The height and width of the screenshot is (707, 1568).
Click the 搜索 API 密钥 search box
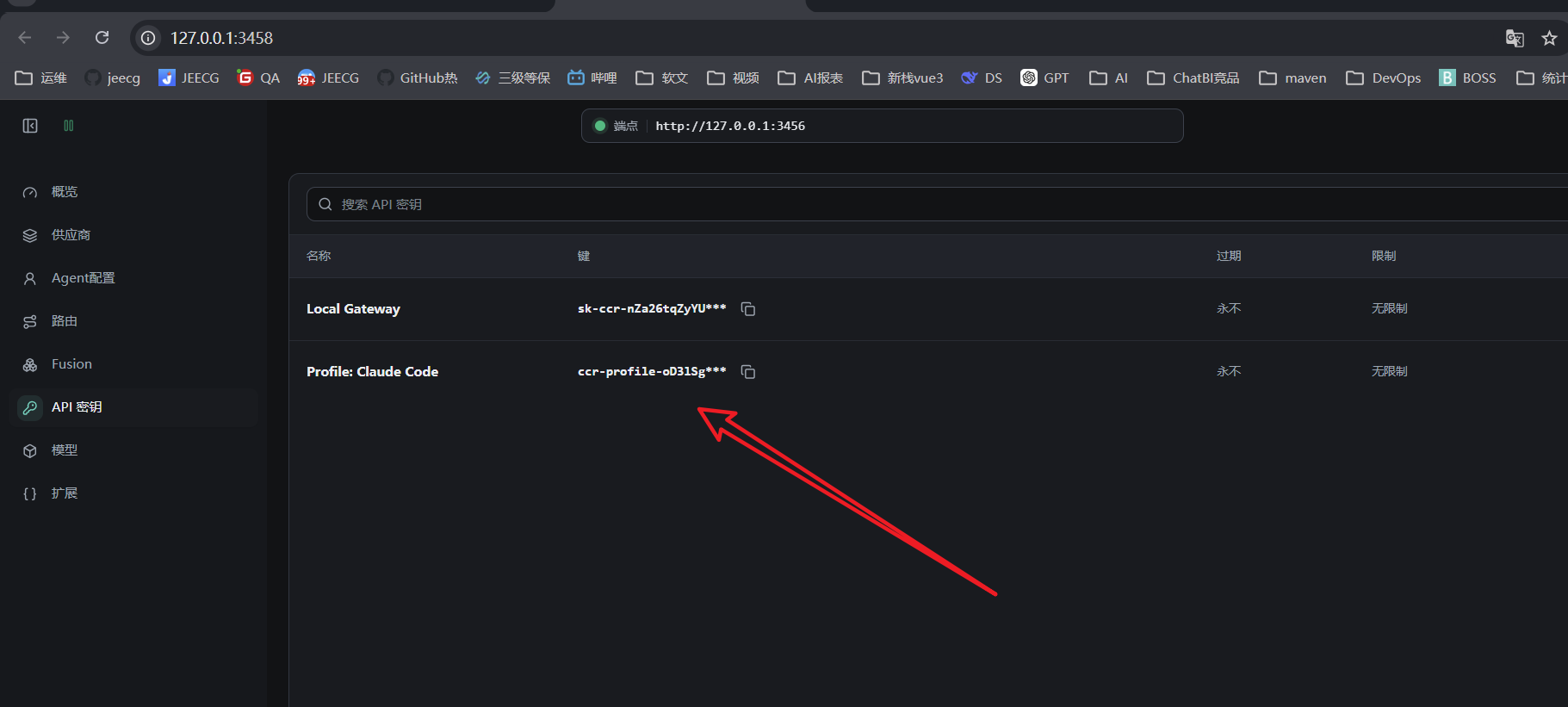click(x=937, y=204)
